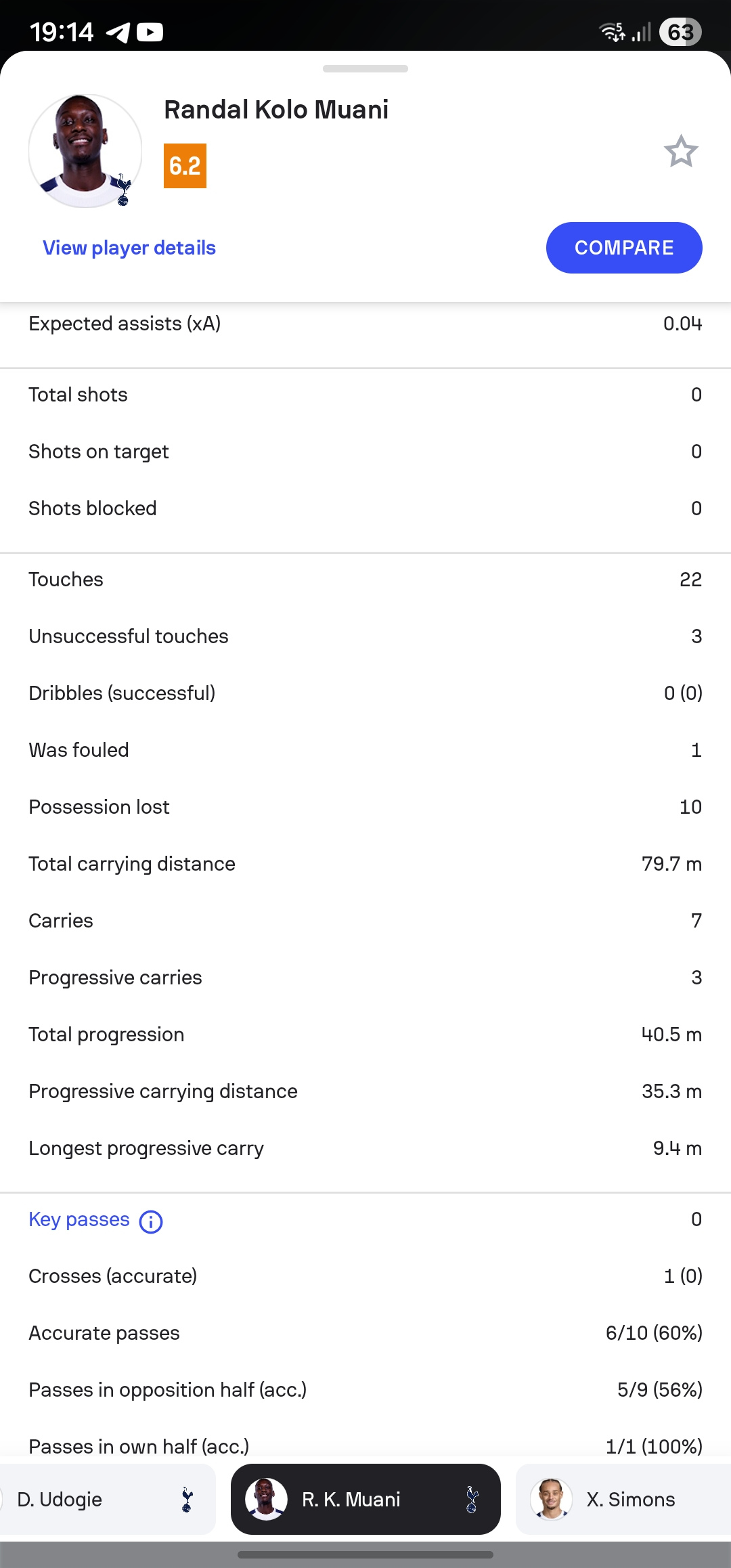731x1568 pixels.
Task: Tap the battery indicator showing 63
Action: point(680,32)
